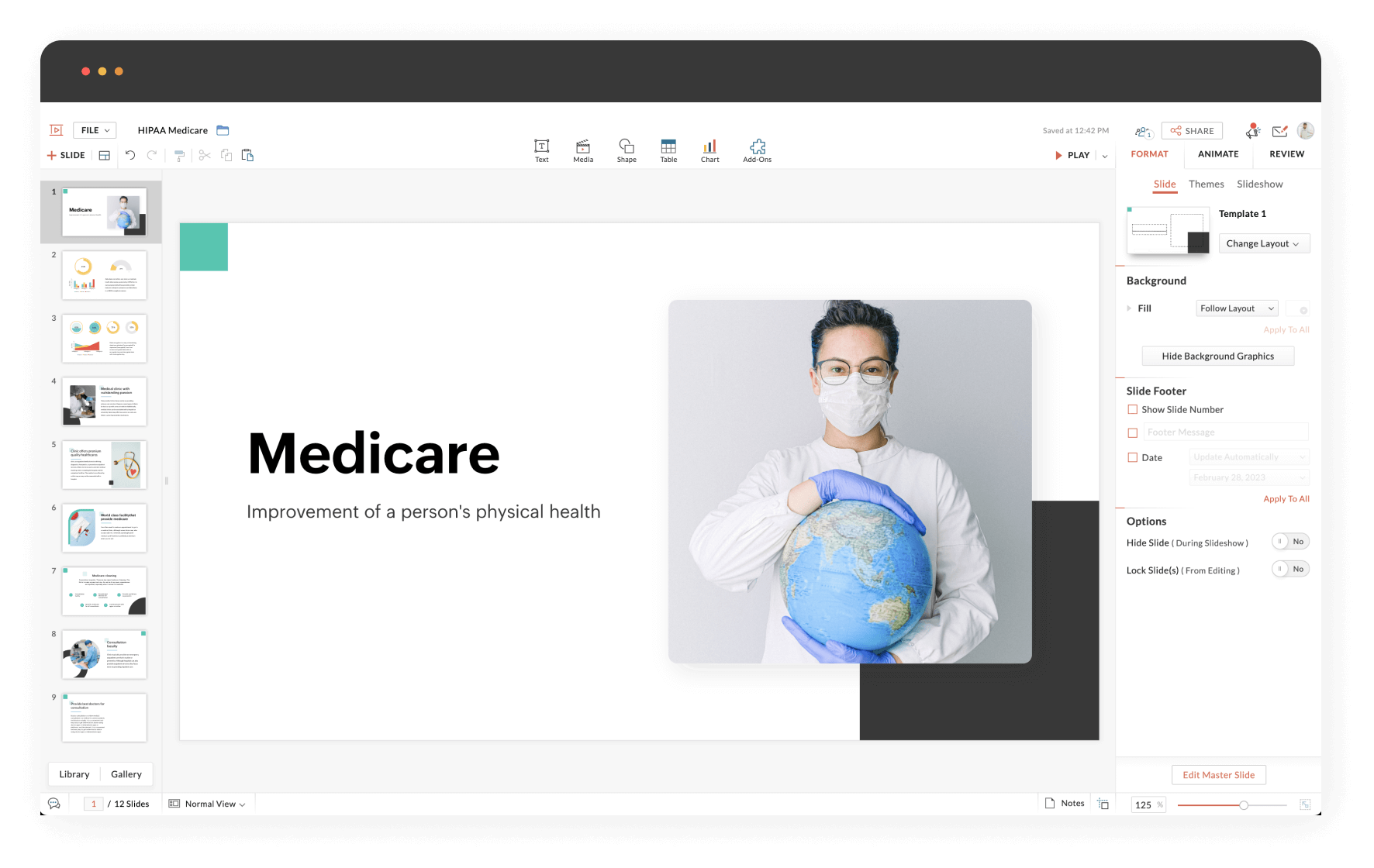Open the FILE menu
Screen dimensions: 1374x868
93,129
